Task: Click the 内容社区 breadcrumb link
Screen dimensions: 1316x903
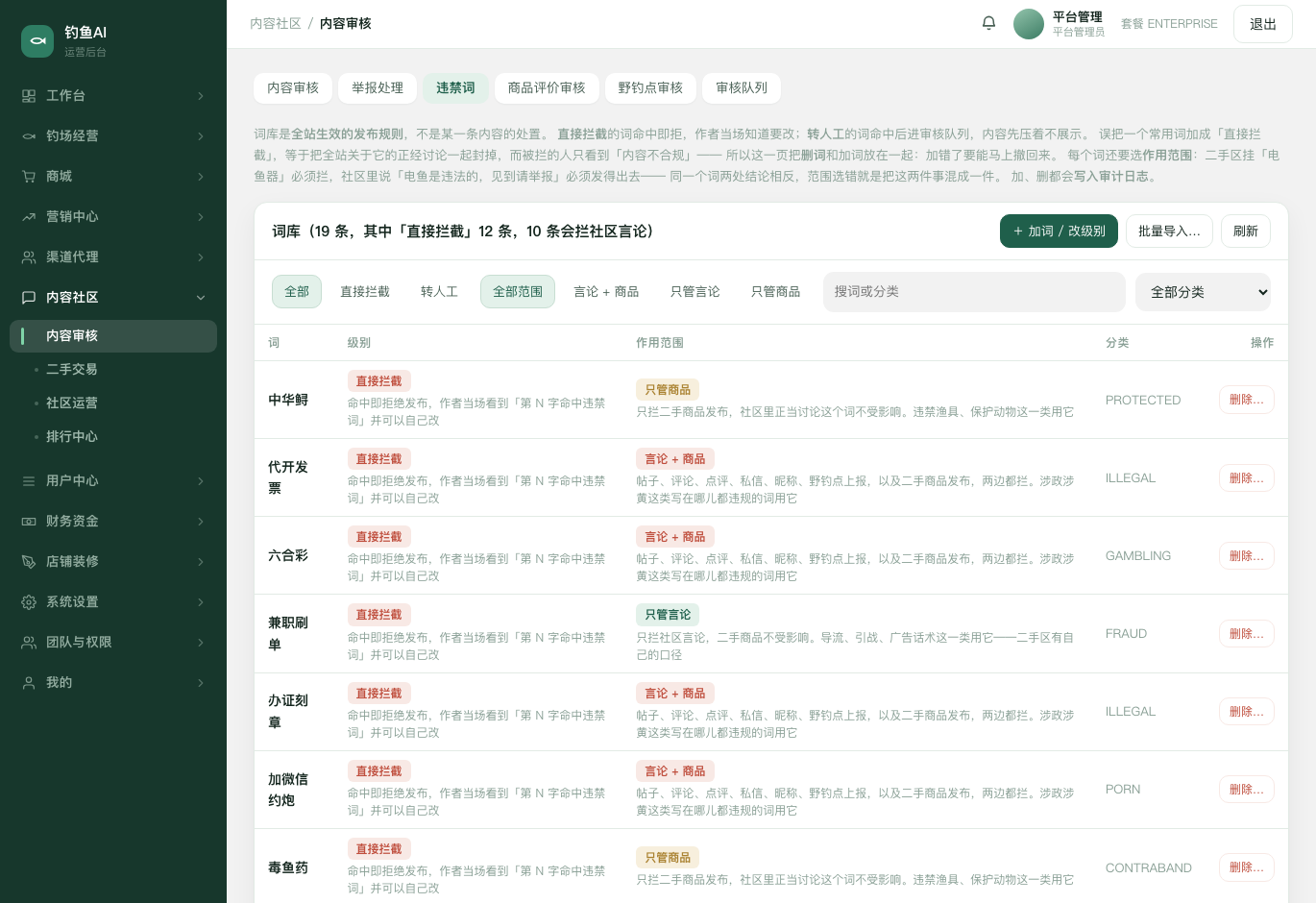Action: pos(276,24)
